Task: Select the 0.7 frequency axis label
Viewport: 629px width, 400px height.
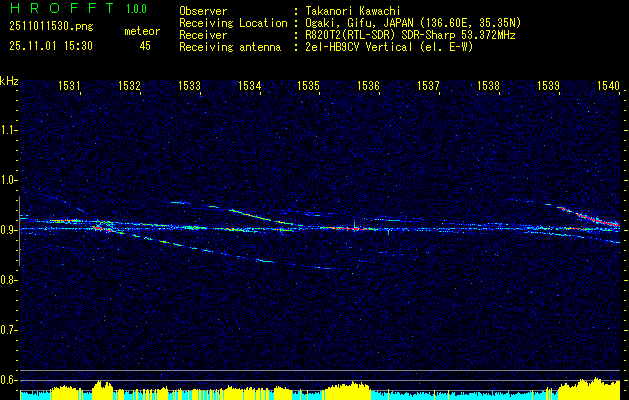Action: tap(7, 330)
